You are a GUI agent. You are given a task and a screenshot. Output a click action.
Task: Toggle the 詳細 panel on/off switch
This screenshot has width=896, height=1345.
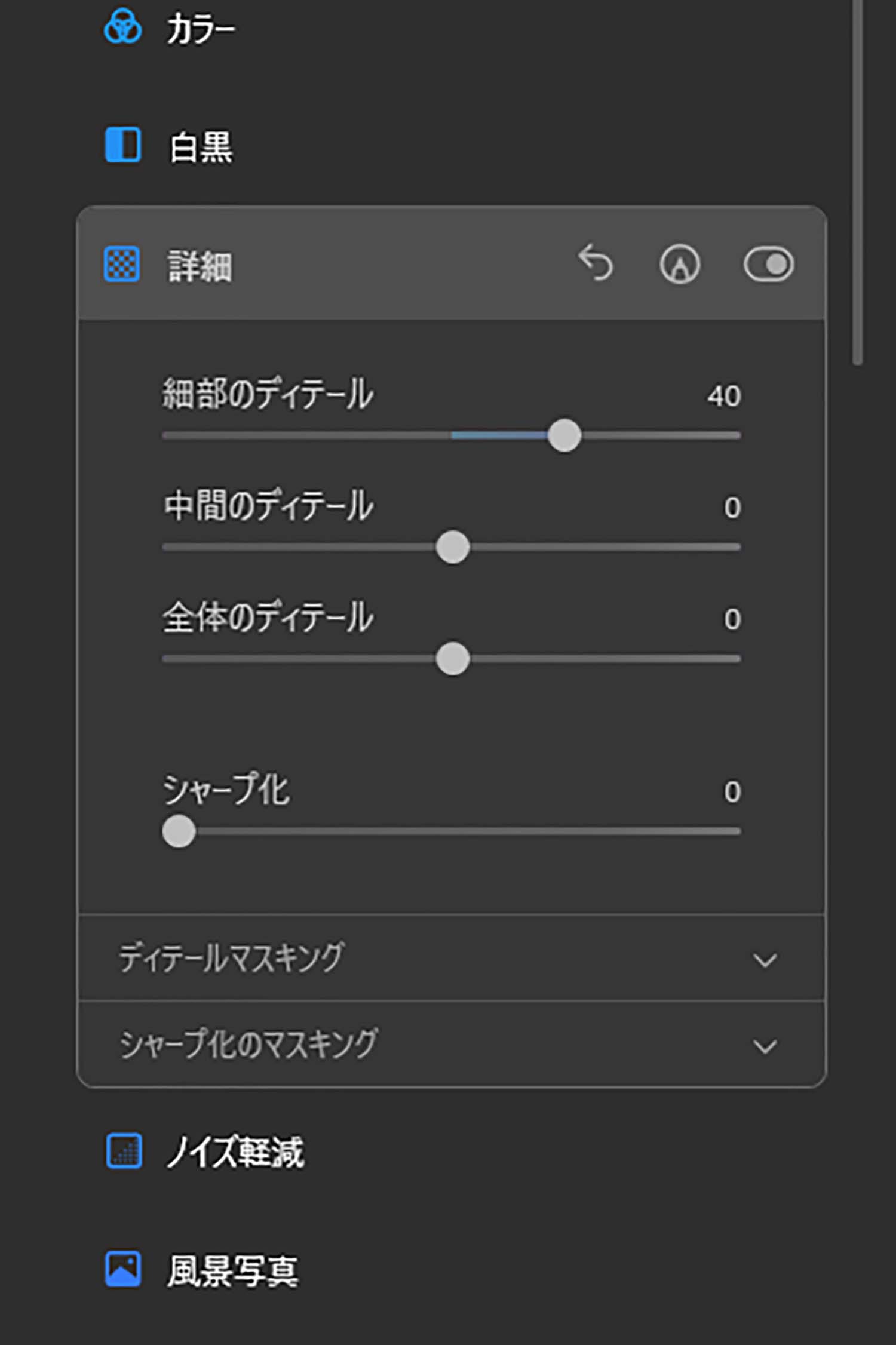769,264
